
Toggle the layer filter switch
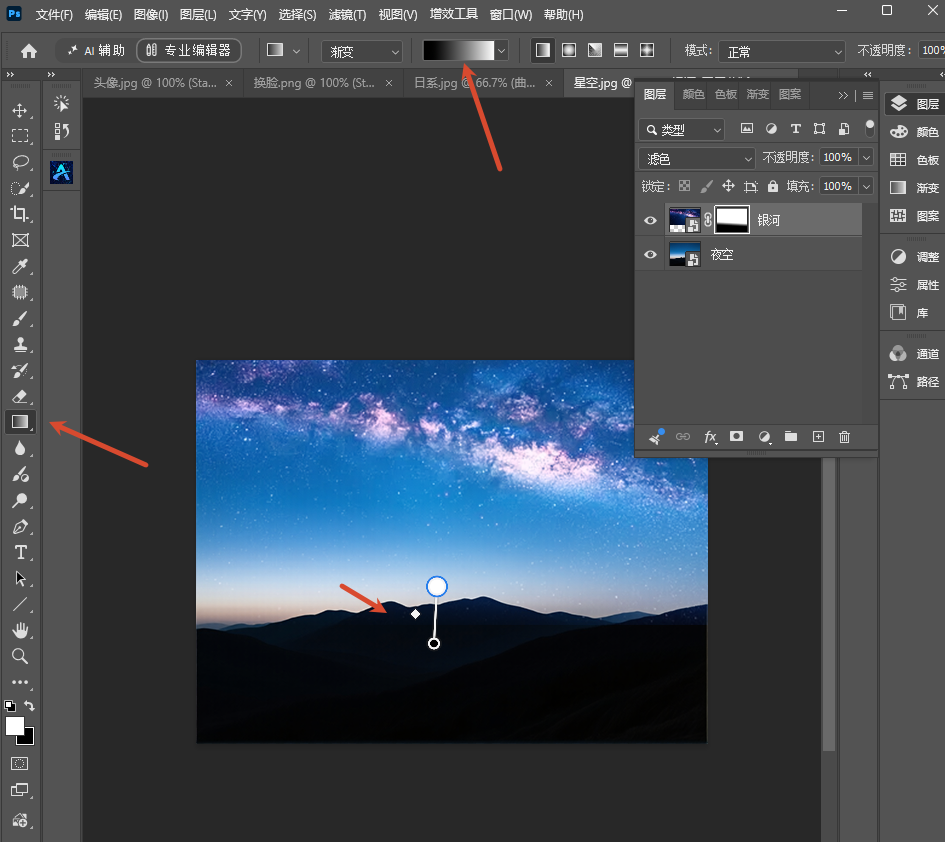coord(869,128)
